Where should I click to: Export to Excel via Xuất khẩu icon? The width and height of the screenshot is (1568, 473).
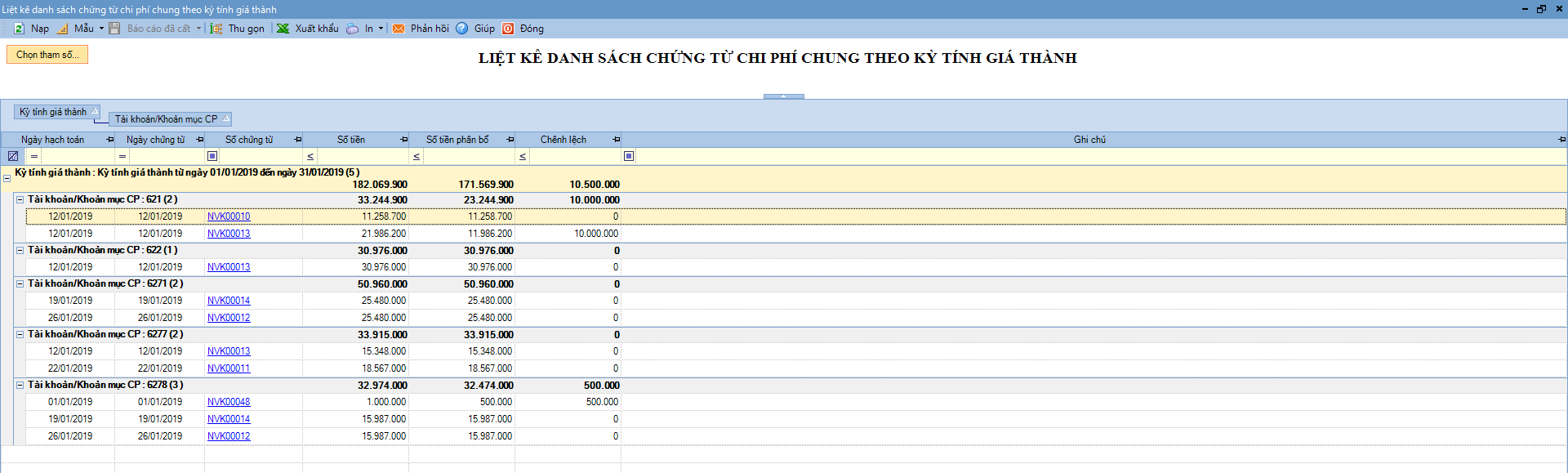[283, 29]
